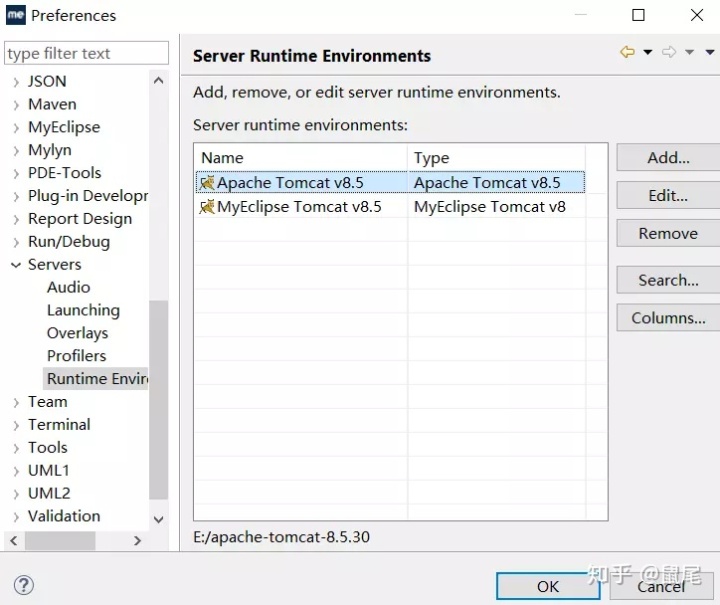Focus the type filter text field
Screen dimensions: 720x605
86,53
